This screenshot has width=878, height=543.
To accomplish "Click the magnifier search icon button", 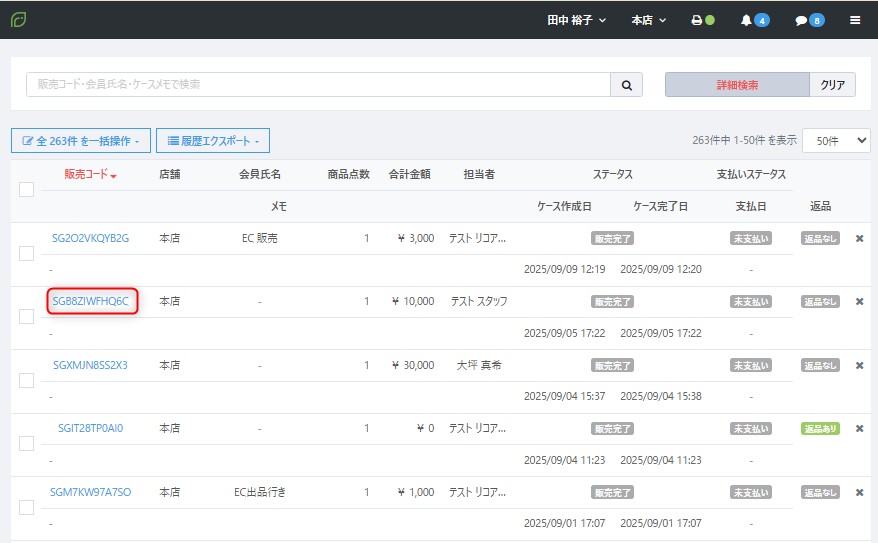I will 626,85.
